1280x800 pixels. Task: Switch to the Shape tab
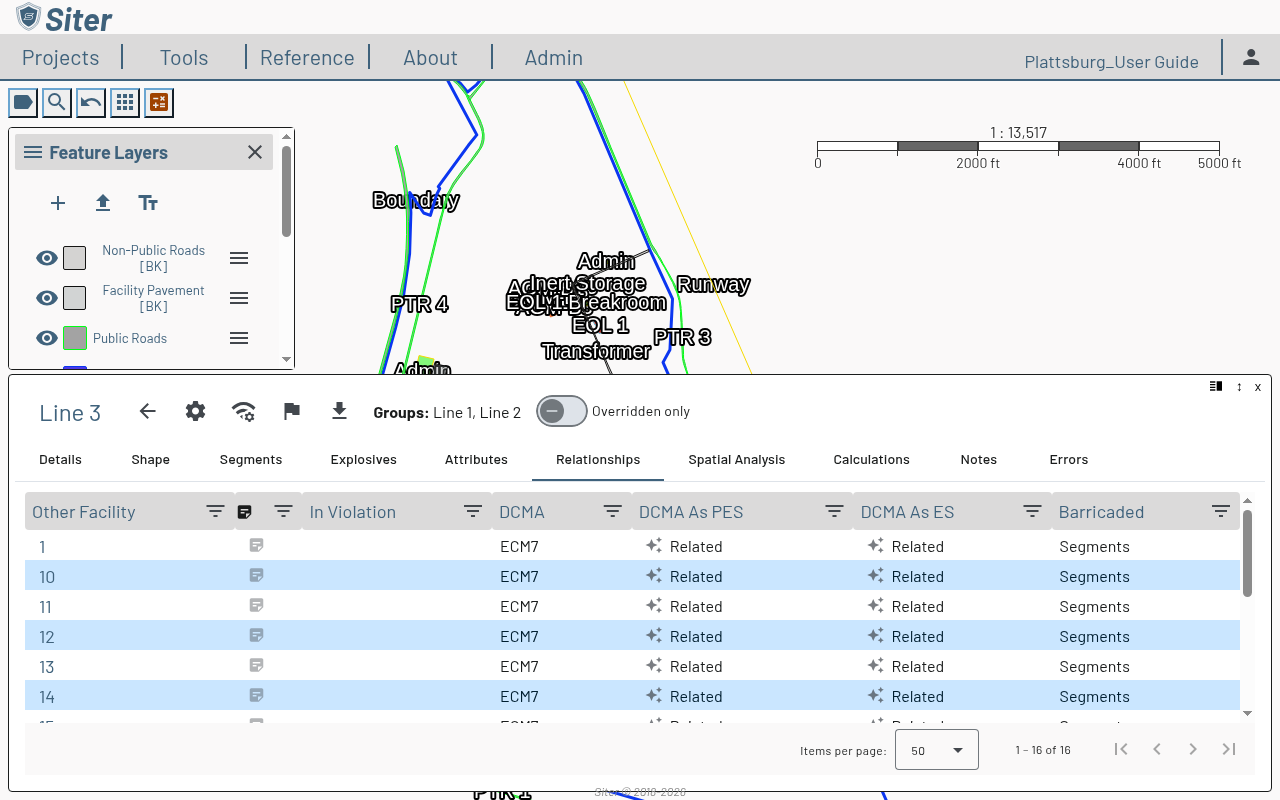[x=151, y=460]
